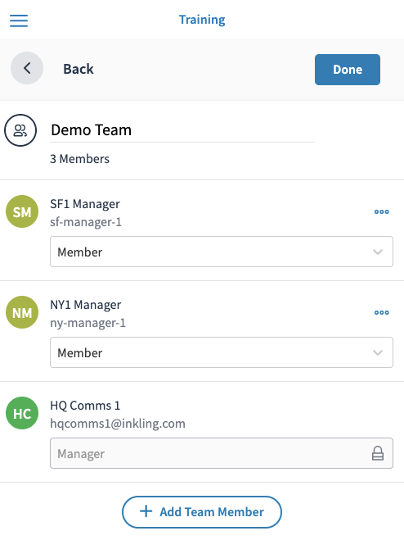Expand SF1 Manager's Member role dropdown
Image resolution: width=404 pixels, height=540 pixels.
tap(221, 251)
